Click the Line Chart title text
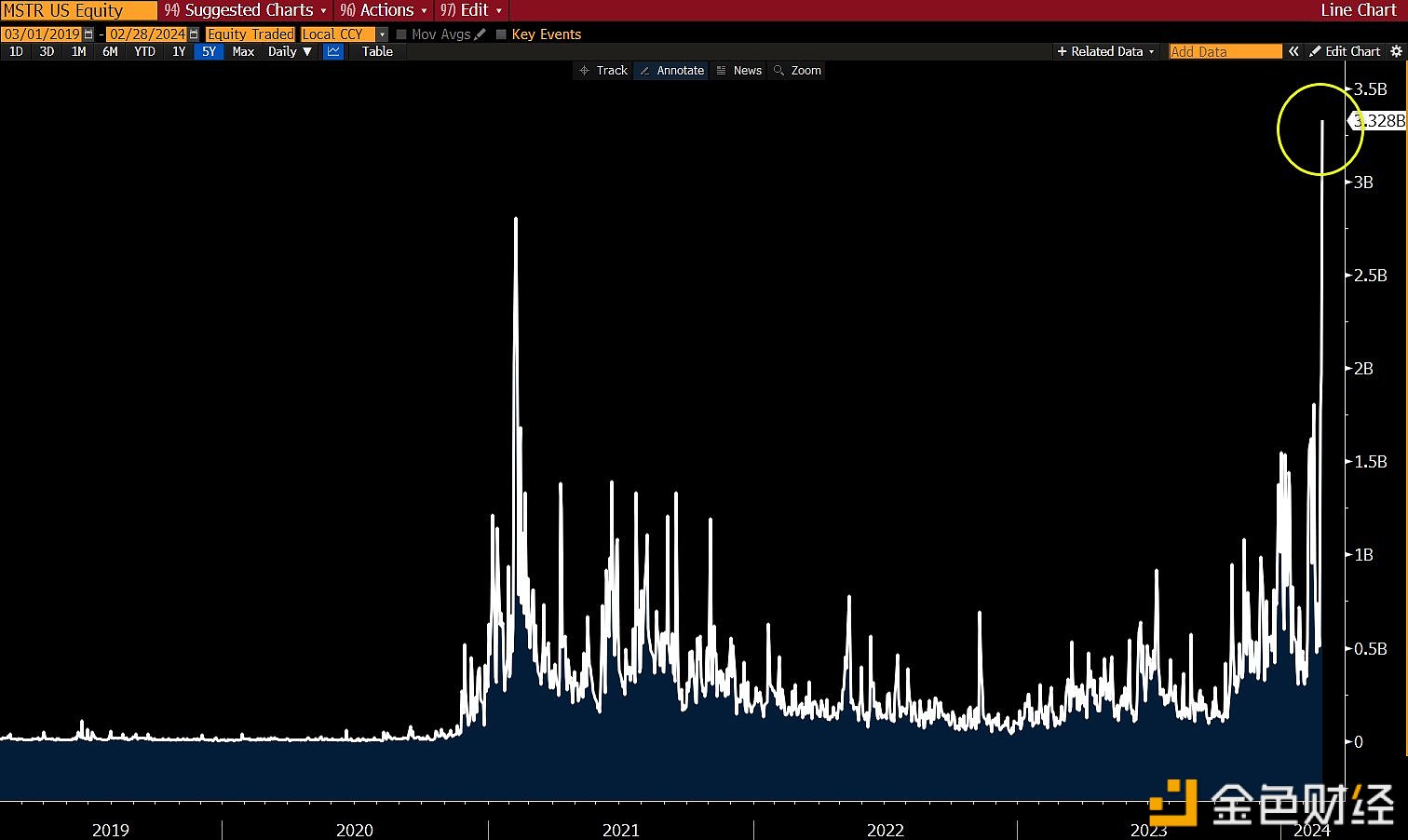This screenshot has height=840, width=1408. 1359,10
